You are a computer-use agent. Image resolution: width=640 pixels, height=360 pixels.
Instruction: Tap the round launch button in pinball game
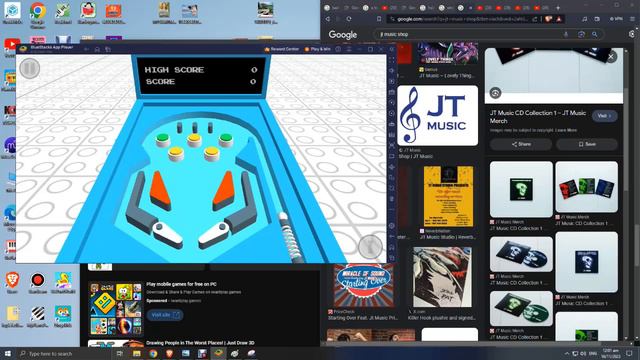(x=370, y=246)
